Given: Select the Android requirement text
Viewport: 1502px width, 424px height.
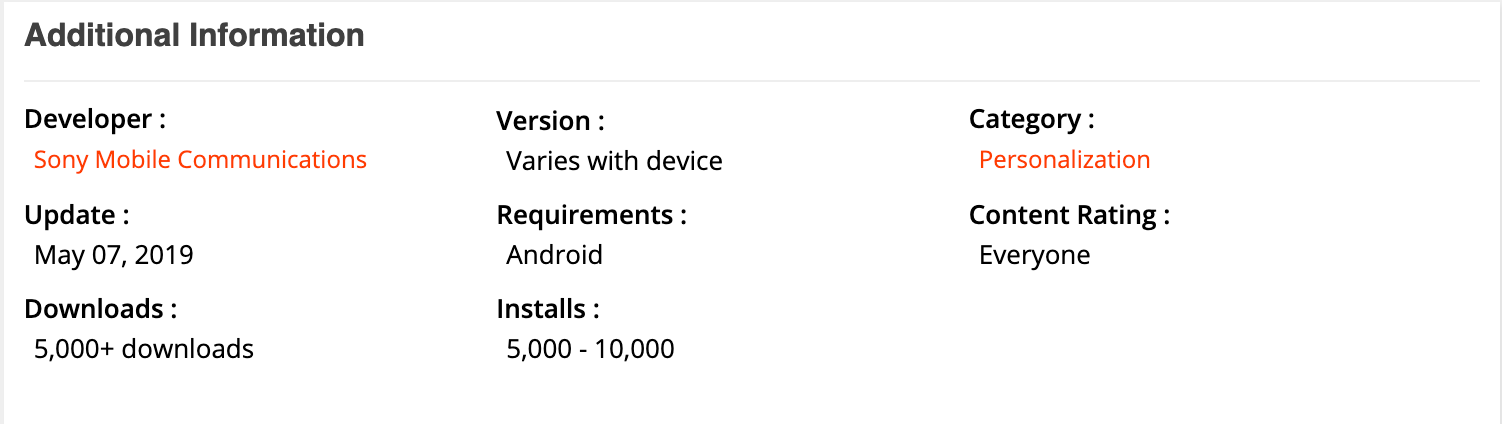Looking at the screenshot, I should [x=554, y=255].
